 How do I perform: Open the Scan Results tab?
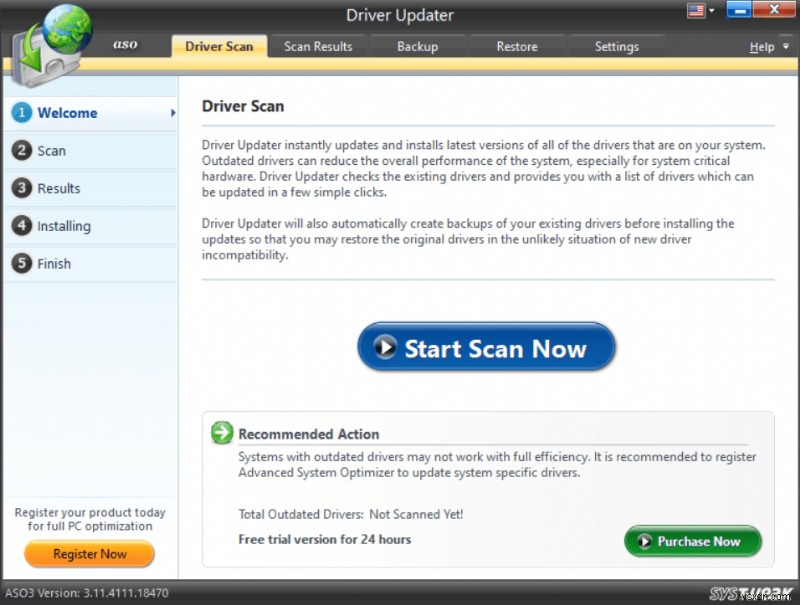[318, 46]
